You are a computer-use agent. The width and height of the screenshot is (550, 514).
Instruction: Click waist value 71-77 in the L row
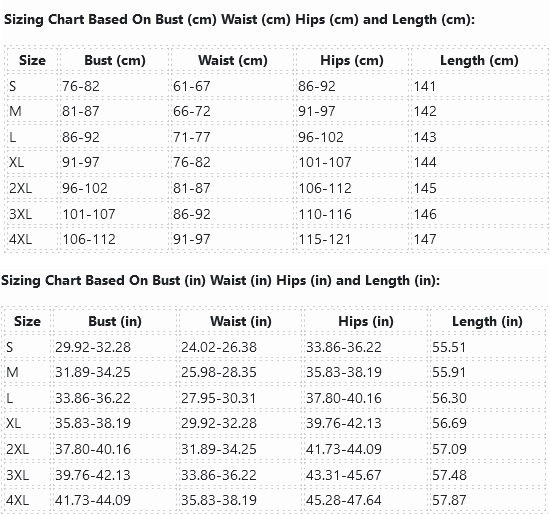click(192, 137)
